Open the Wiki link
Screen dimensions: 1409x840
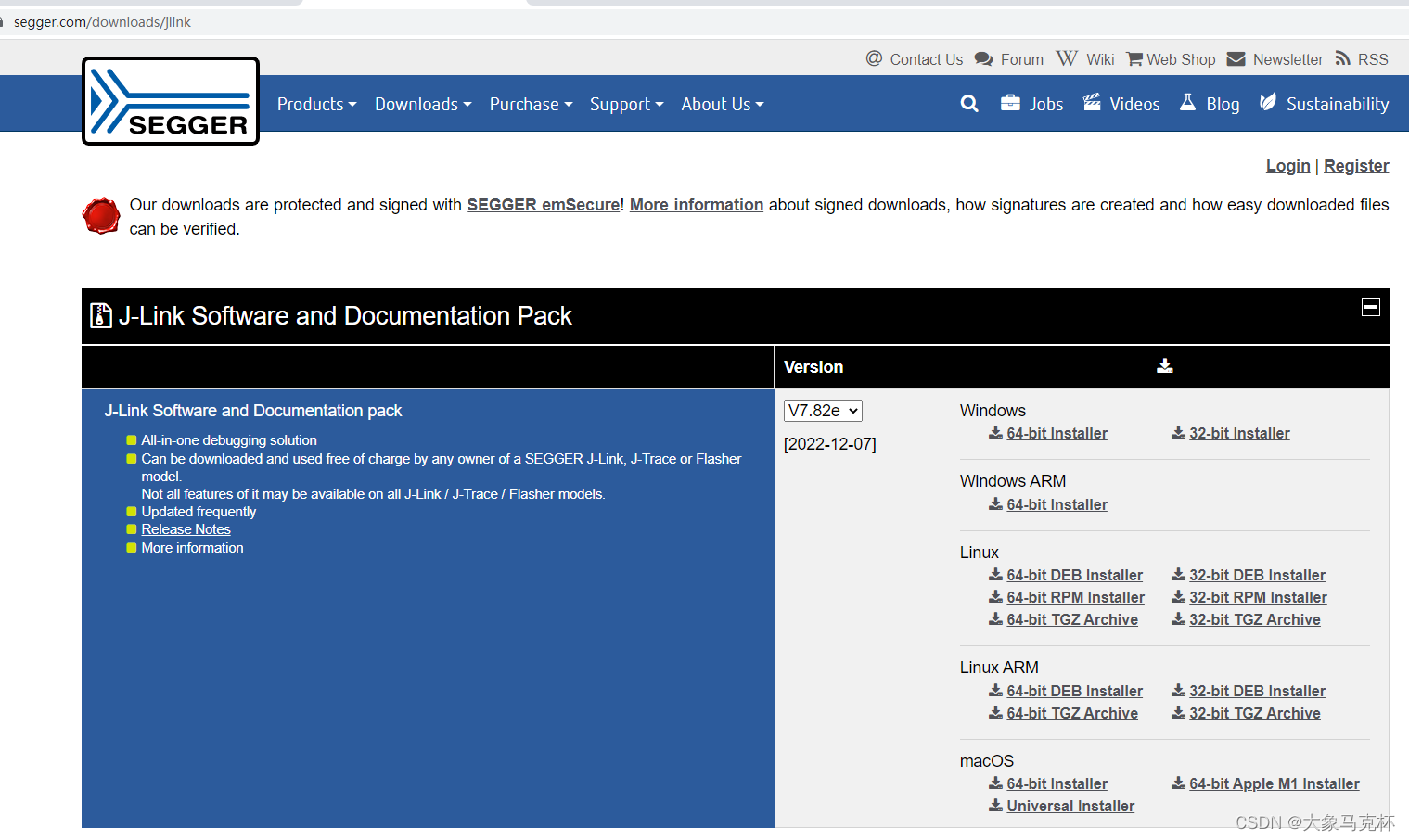coord(1100,59)
